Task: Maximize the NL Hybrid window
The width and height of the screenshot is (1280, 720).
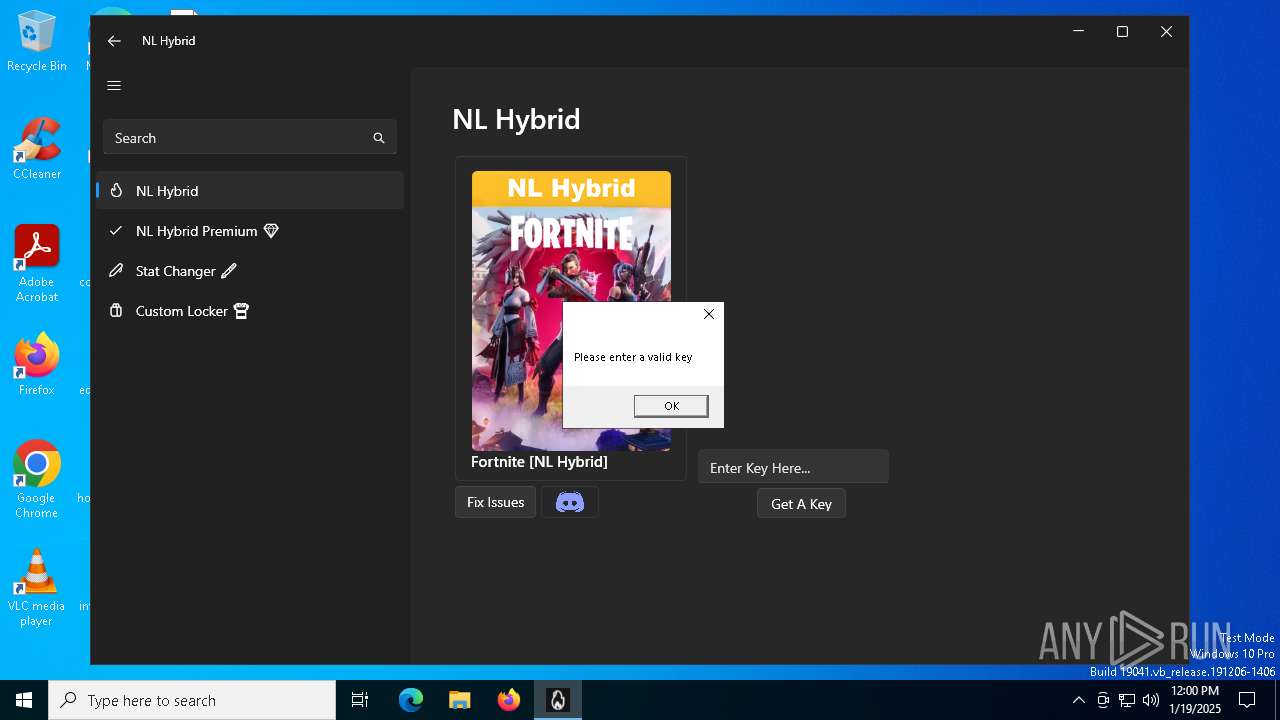Action: pos(1122,32)
